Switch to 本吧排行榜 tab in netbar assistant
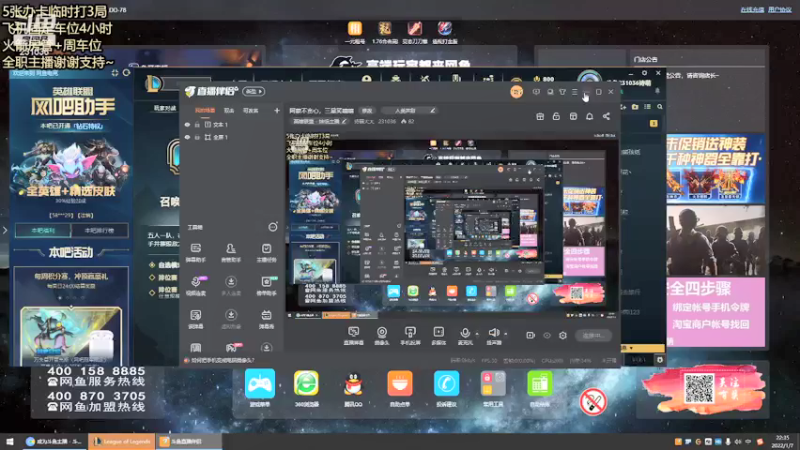 (99, 231)
